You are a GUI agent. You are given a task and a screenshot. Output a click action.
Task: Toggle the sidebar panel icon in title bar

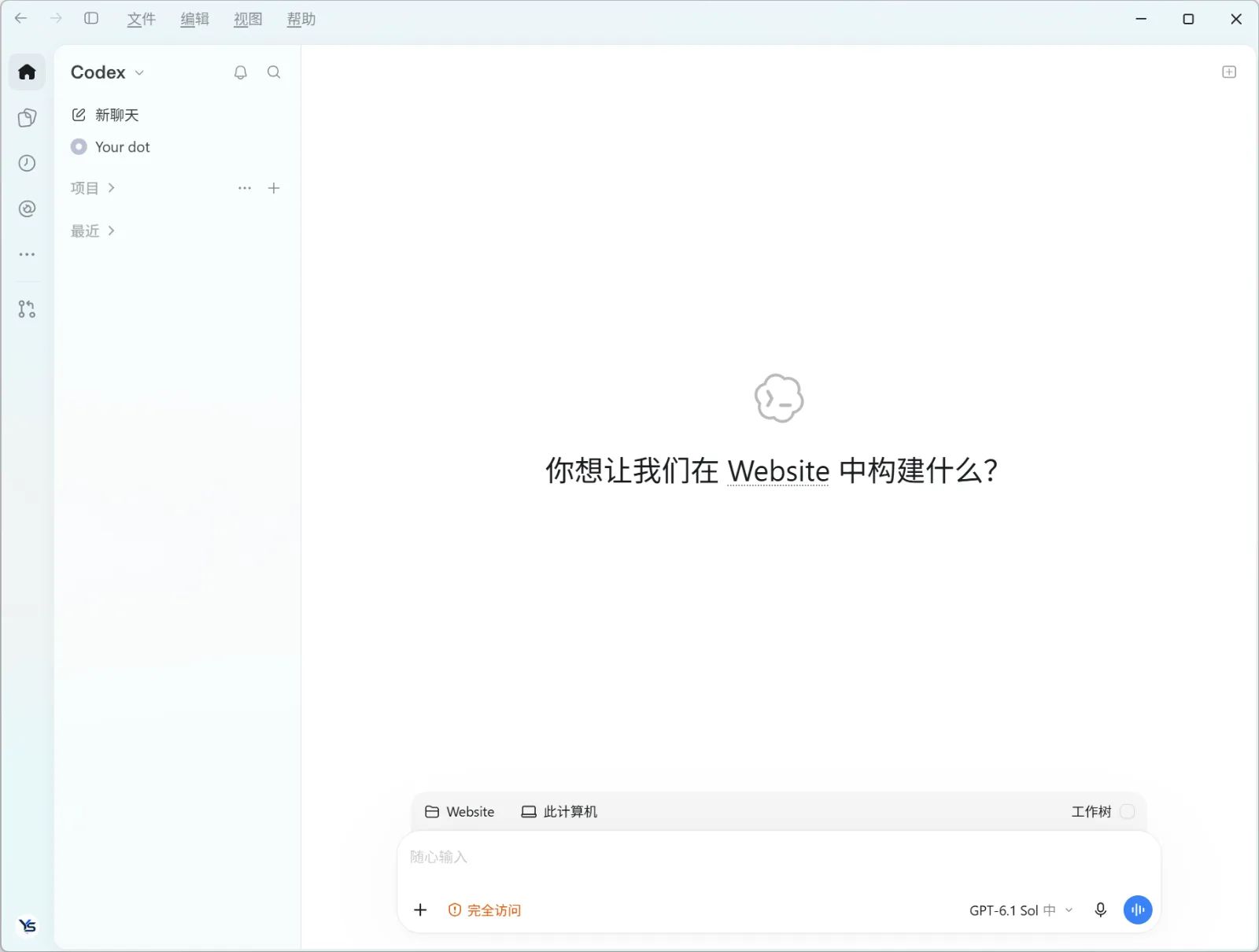(x=91, y=18)
